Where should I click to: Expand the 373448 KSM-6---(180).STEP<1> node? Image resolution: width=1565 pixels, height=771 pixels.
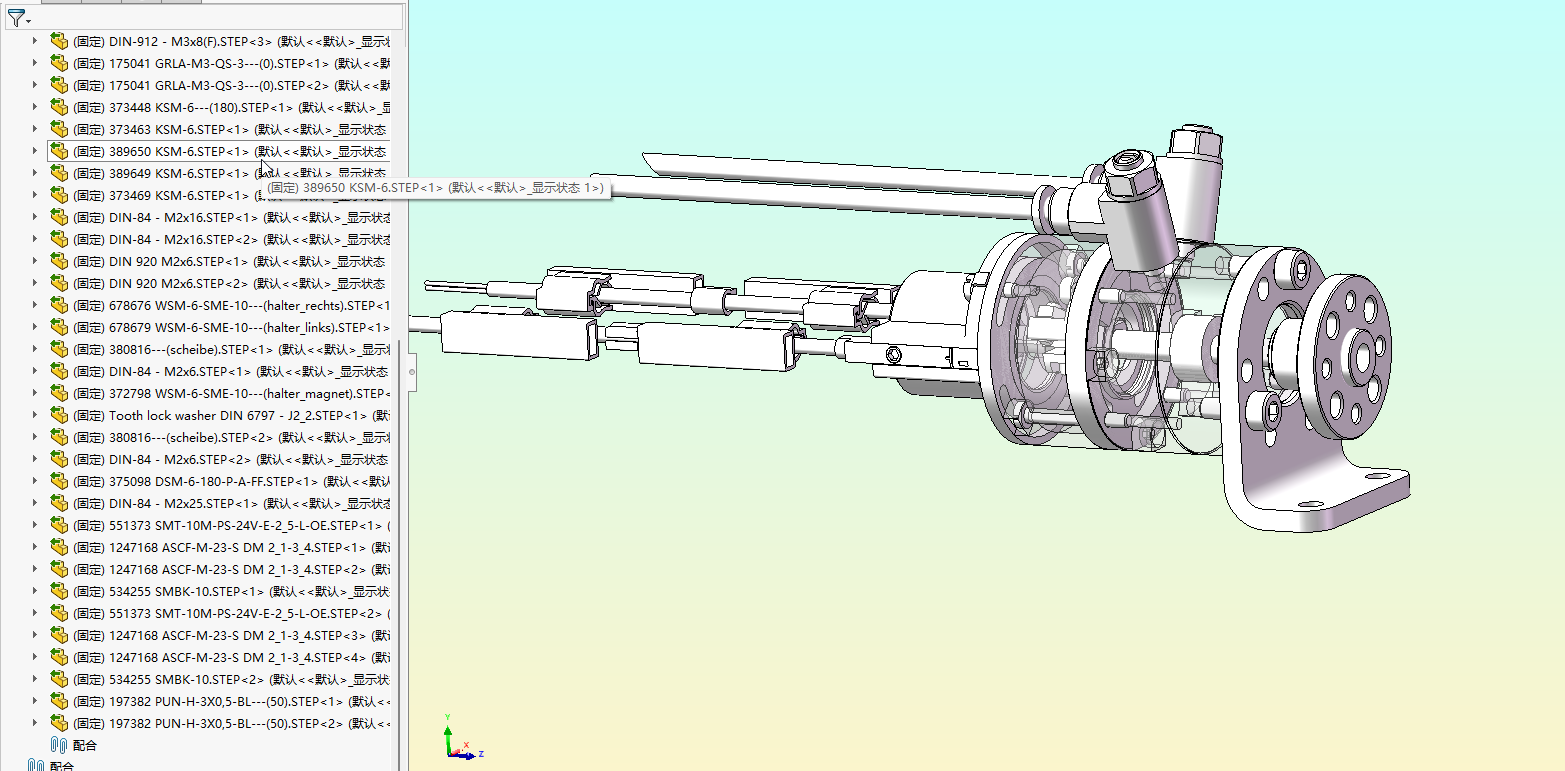point(35,107)
